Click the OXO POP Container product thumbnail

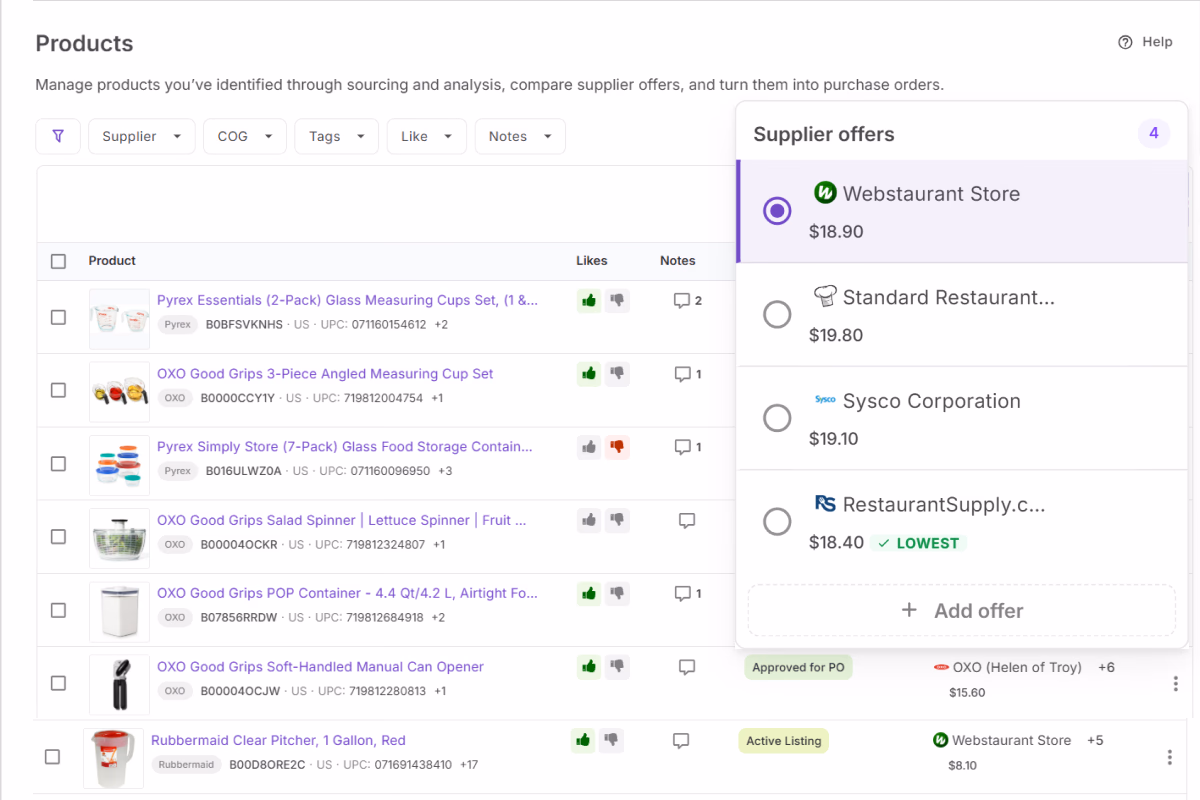119,611
